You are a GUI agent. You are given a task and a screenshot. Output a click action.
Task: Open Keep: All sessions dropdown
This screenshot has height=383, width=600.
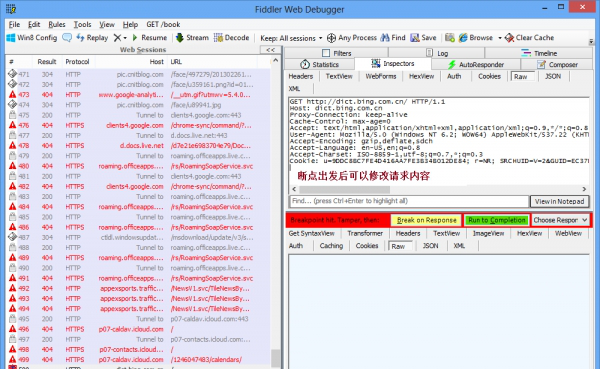pyautogui.click(x=291, y=38)
